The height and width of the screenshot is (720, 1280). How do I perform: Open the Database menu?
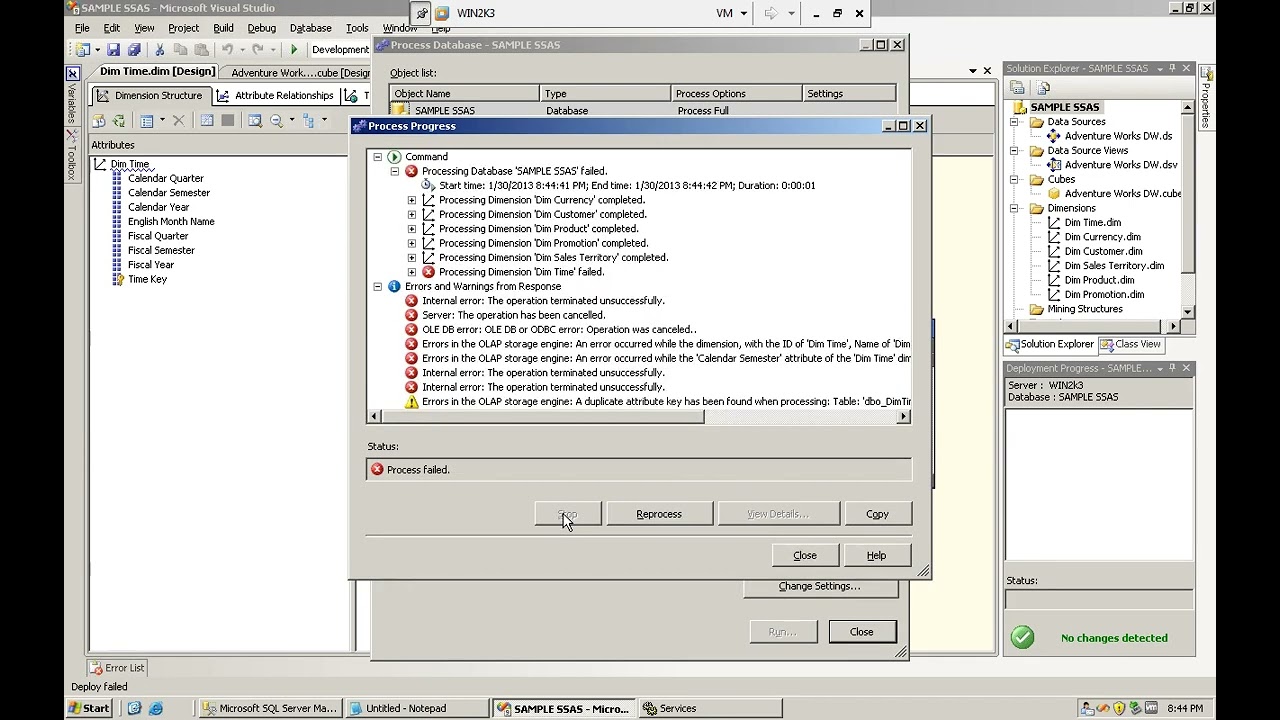pos(310,28)
